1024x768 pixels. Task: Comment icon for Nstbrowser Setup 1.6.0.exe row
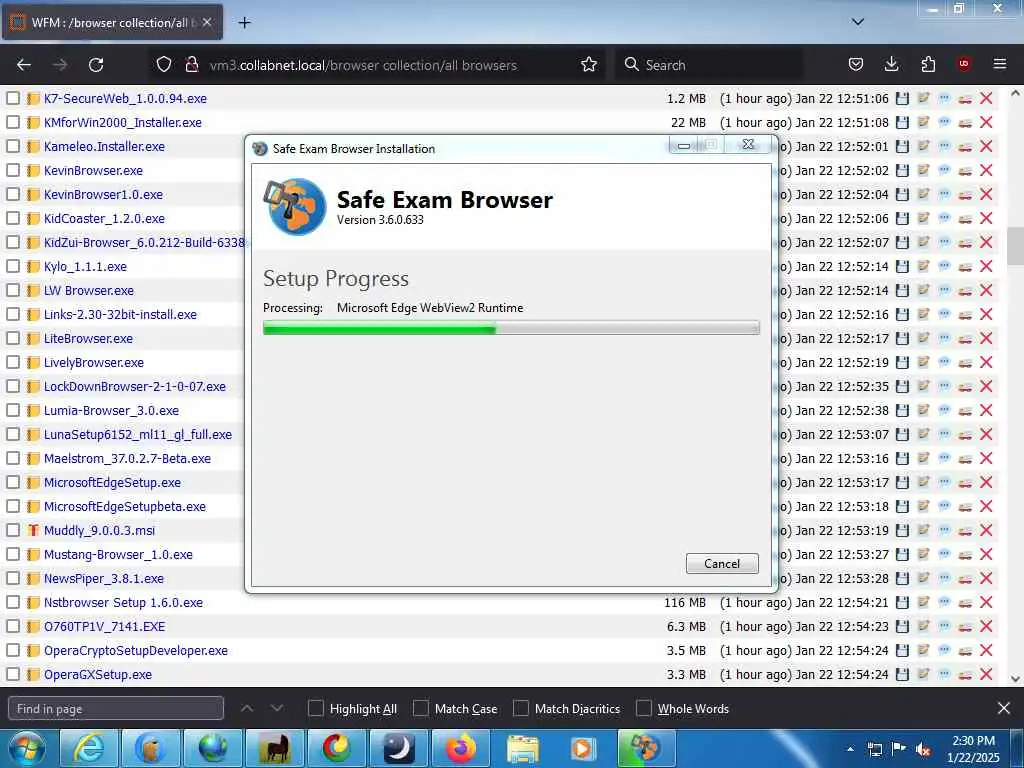click(x=944, y=602)
